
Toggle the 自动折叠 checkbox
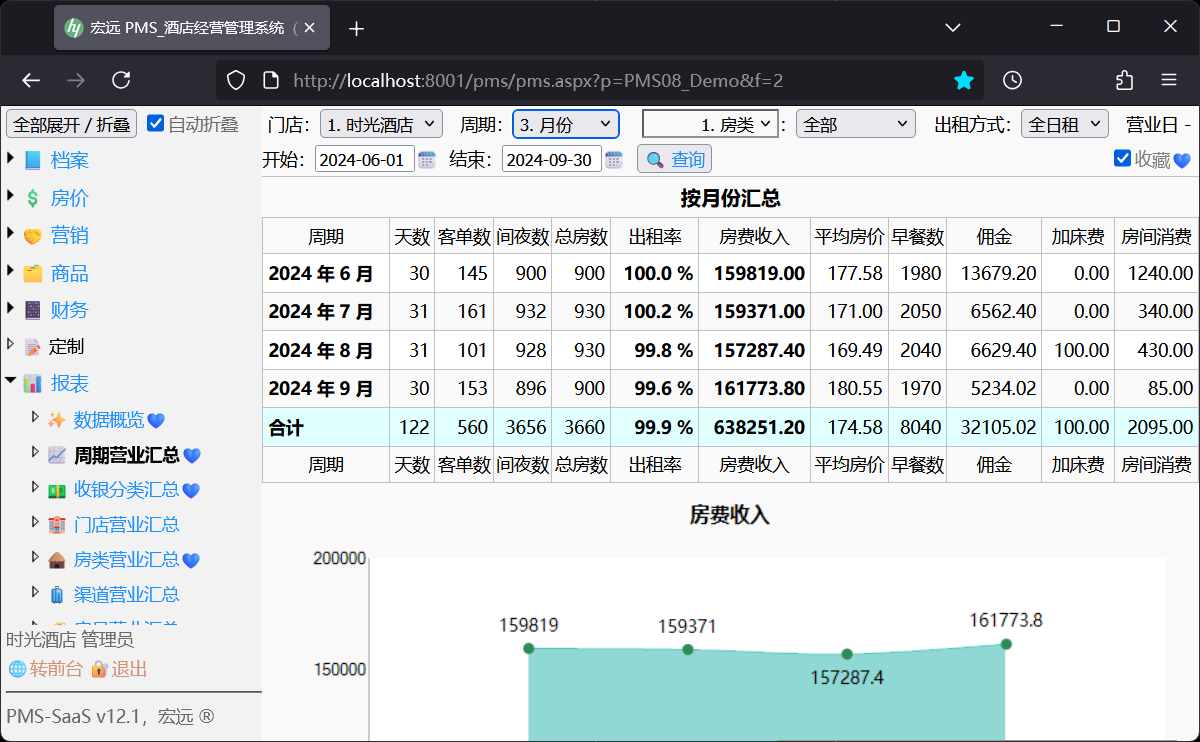[155, 124]
